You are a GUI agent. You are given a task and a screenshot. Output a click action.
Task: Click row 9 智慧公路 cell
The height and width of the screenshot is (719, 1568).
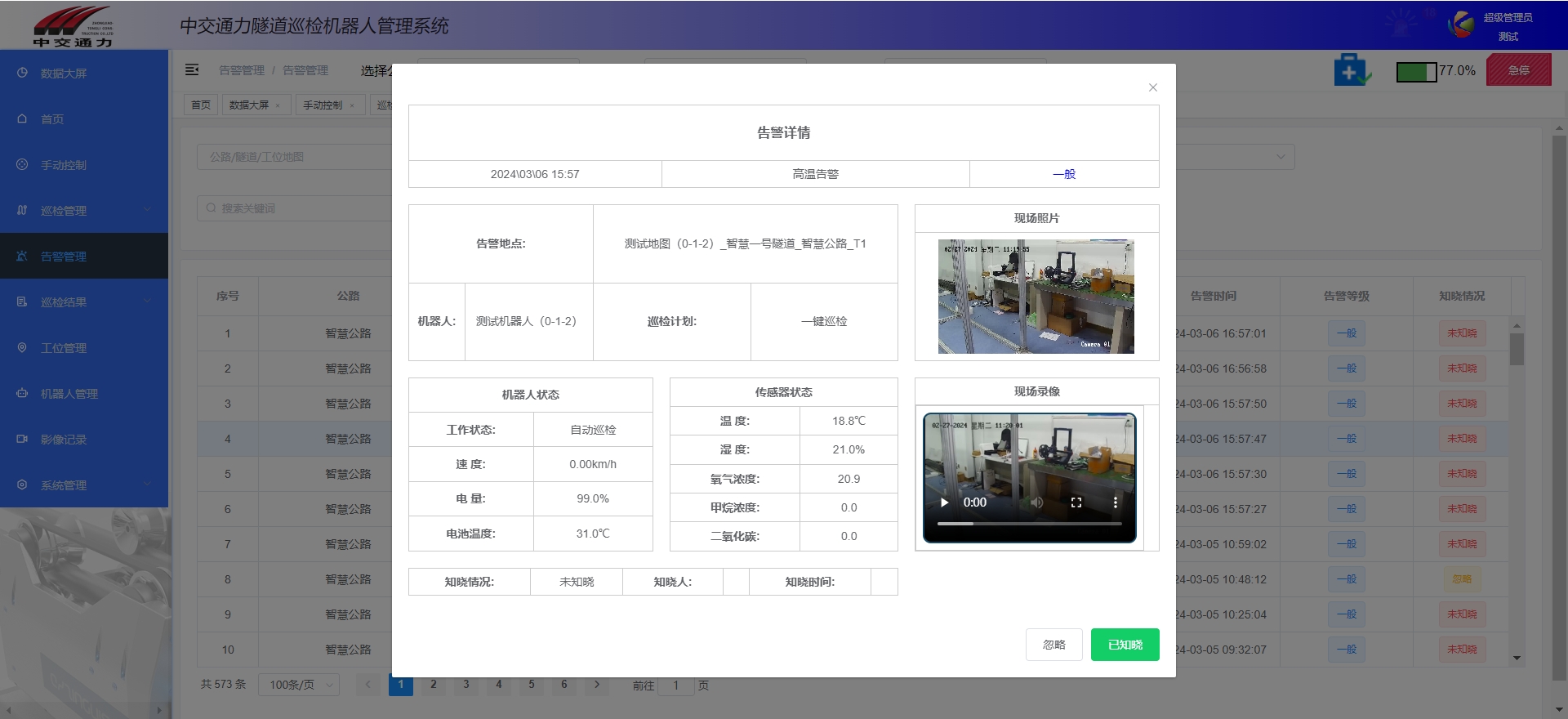click(348, 614)
